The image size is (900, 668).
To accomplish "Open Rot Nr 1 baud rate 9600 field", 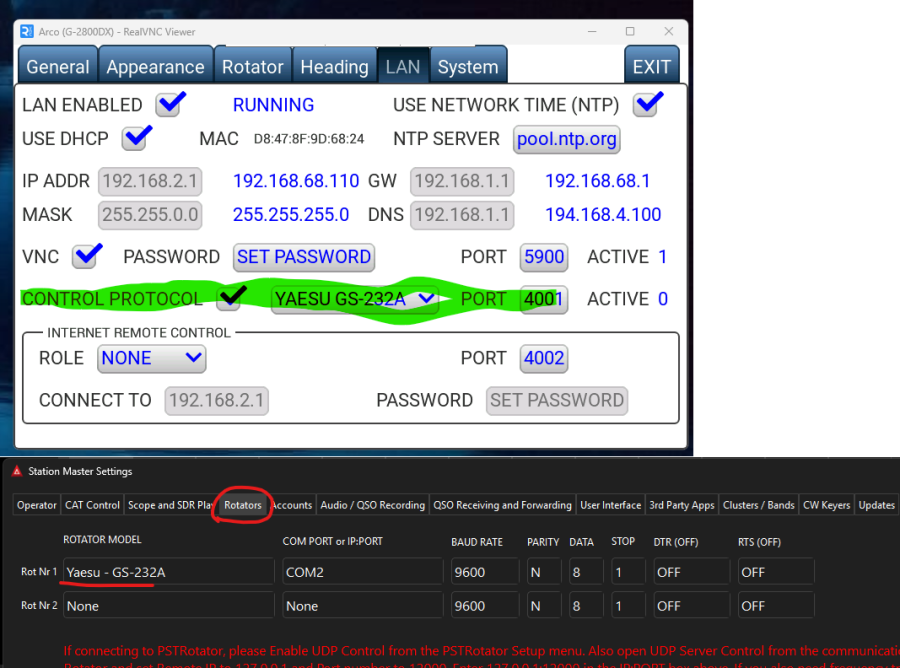I will pos(485,572).
